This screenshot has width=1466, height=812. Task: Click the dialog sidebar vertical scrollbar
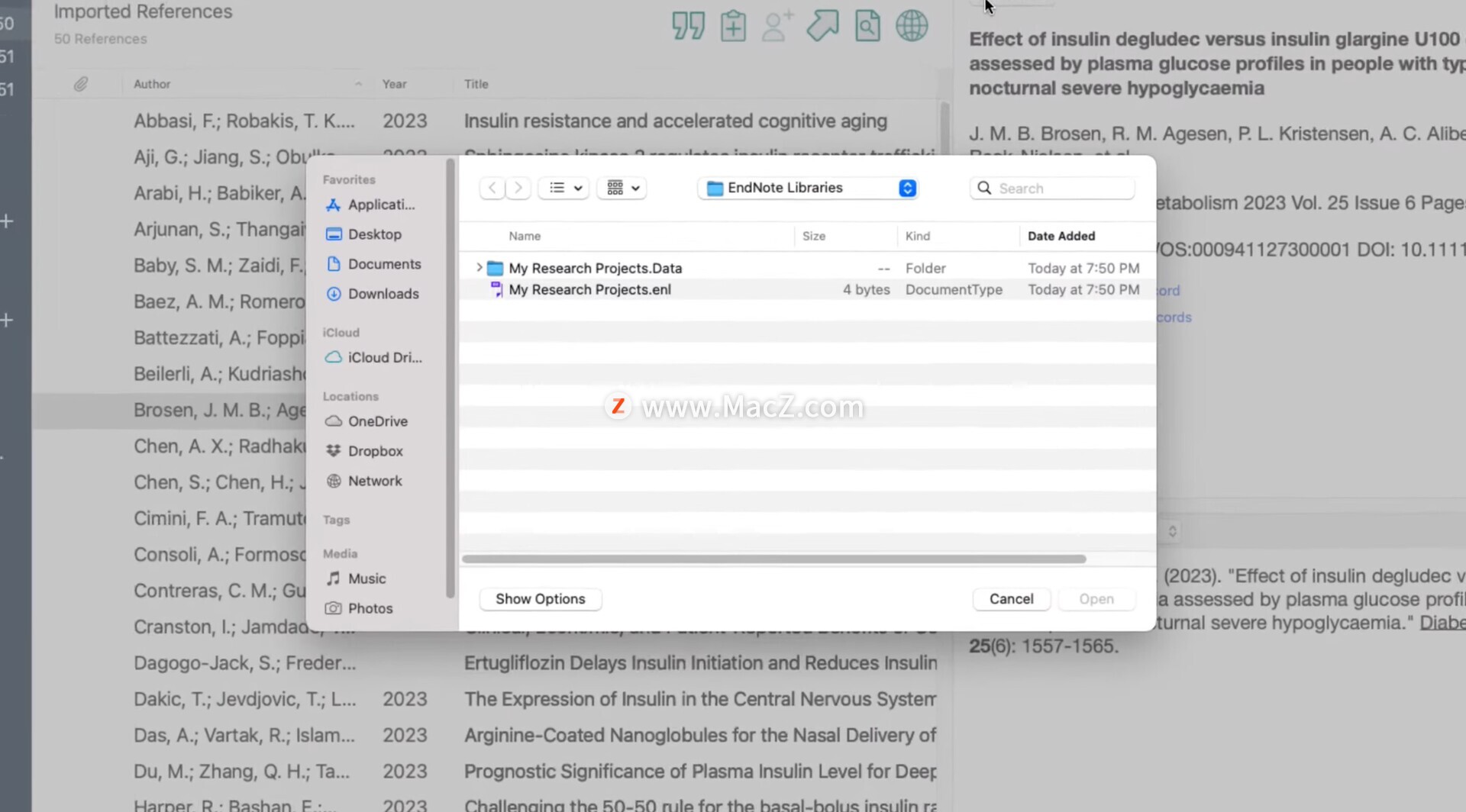450,378
